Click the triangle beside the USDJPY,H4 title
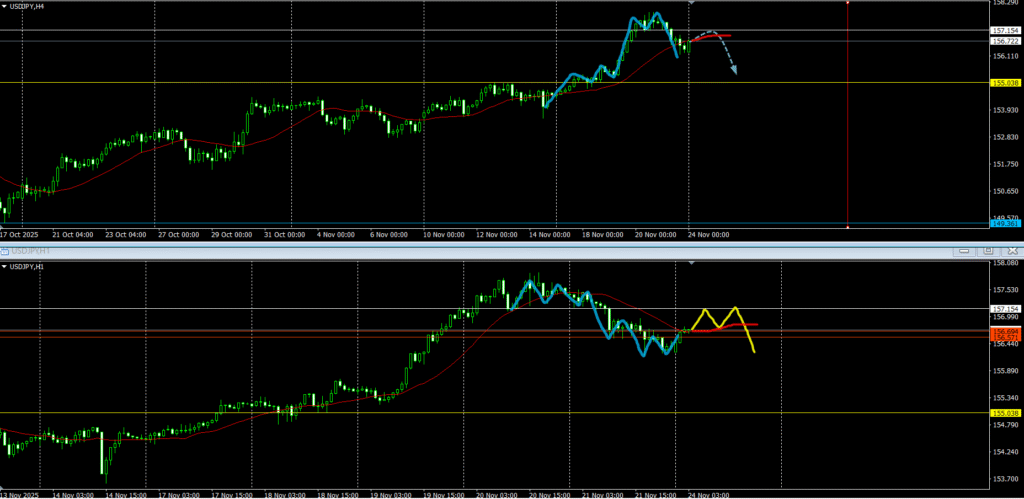 pyautogui.click(x=4, y=6)
